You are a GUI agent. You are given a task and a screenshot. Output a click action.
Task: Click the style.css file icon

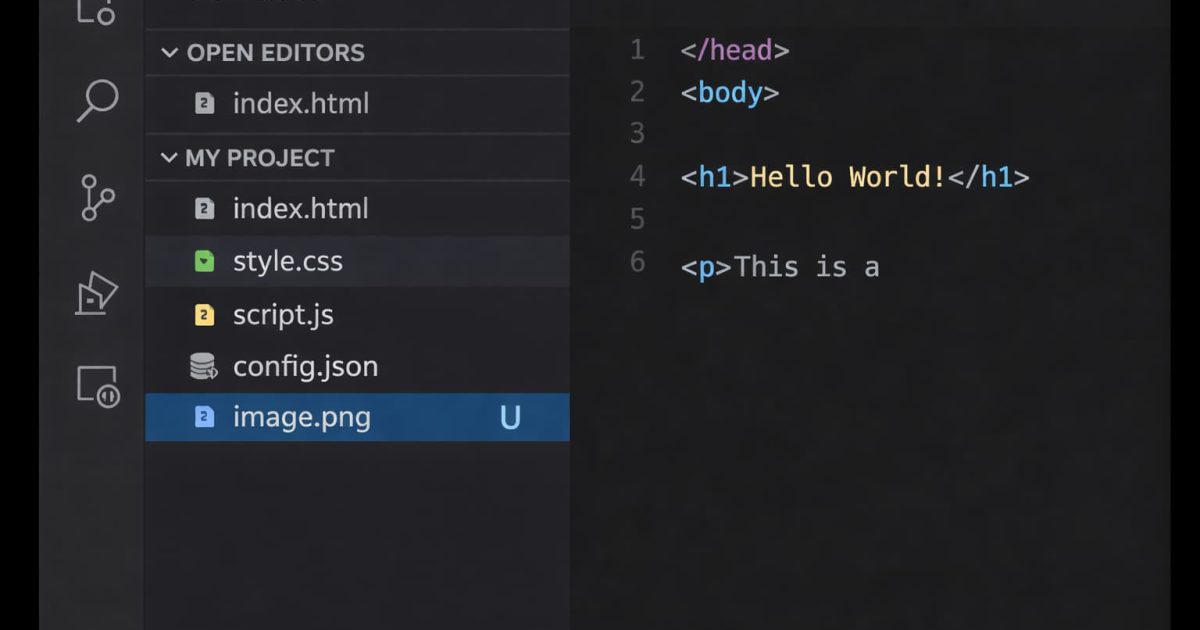click(x=205, y=261)
